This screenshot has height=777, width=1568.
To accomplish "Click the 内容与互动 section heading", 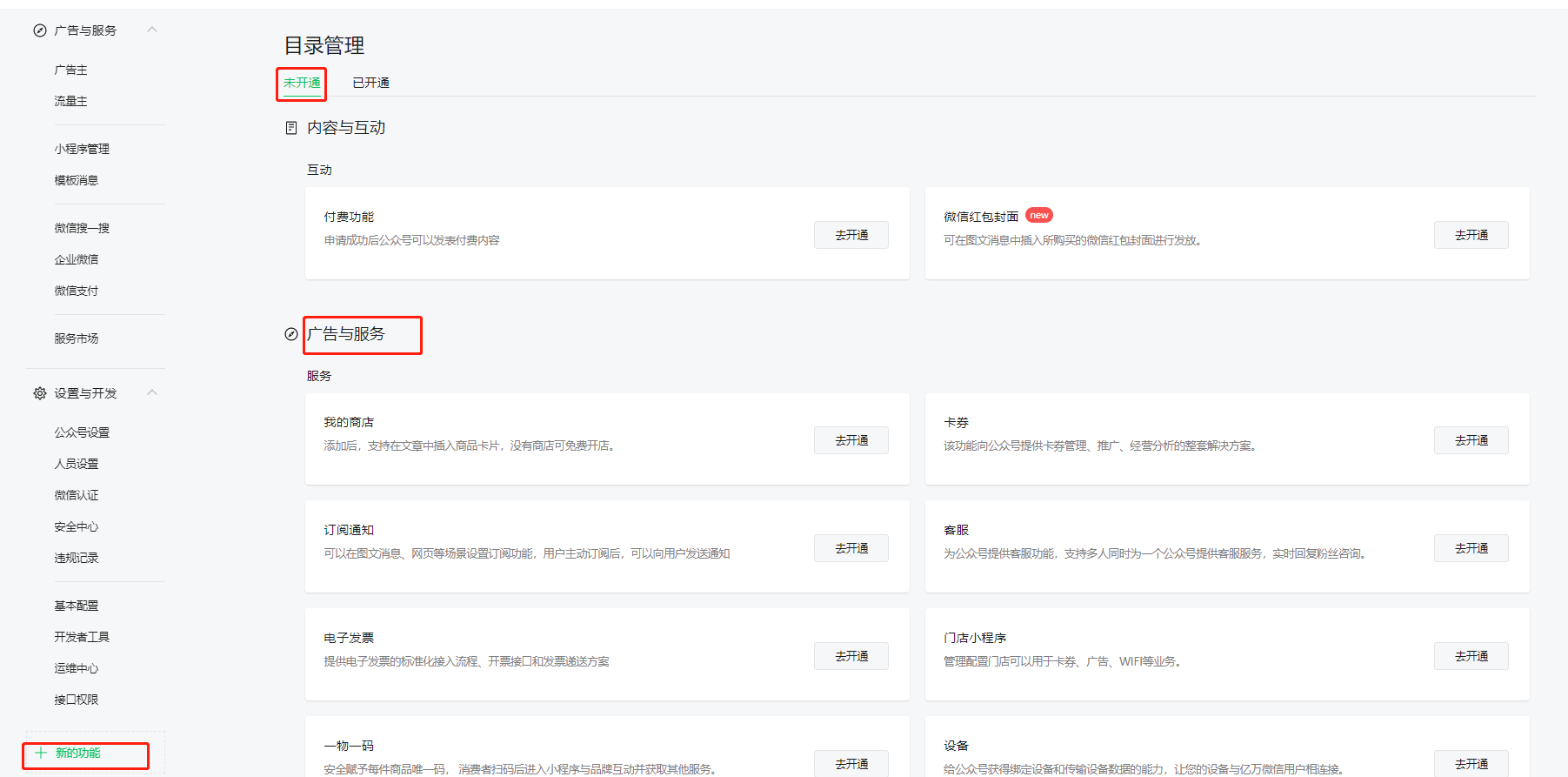I will [x=346, y=128].
